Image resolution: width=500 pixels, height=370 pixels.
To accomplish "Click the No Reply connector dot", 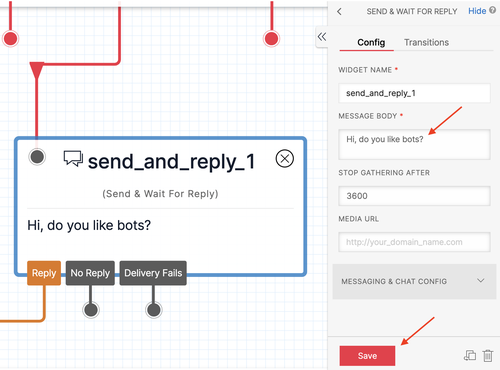I will point(91,310).
